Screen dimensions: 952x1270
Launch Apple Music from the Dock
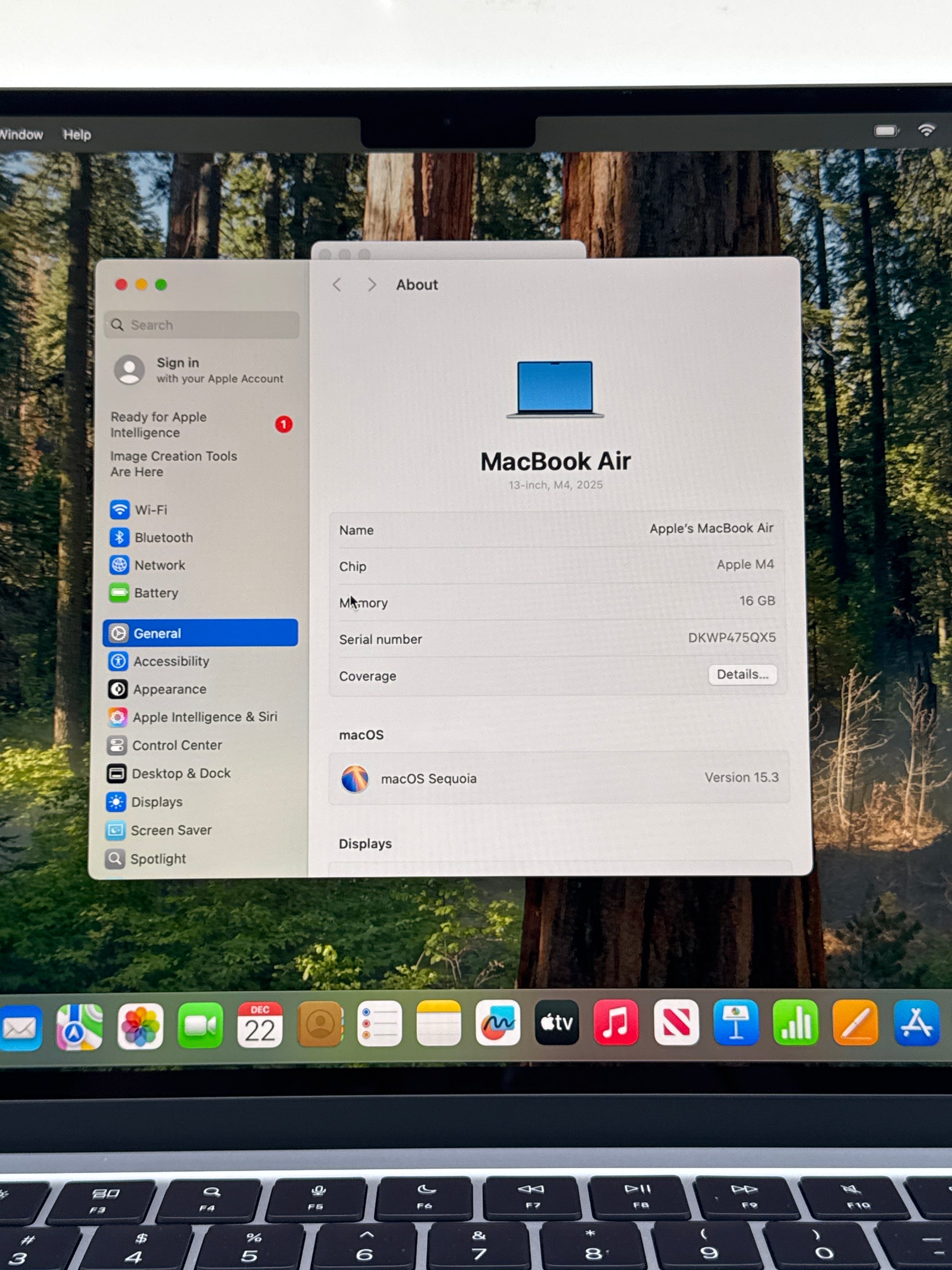coord(616,1022)
